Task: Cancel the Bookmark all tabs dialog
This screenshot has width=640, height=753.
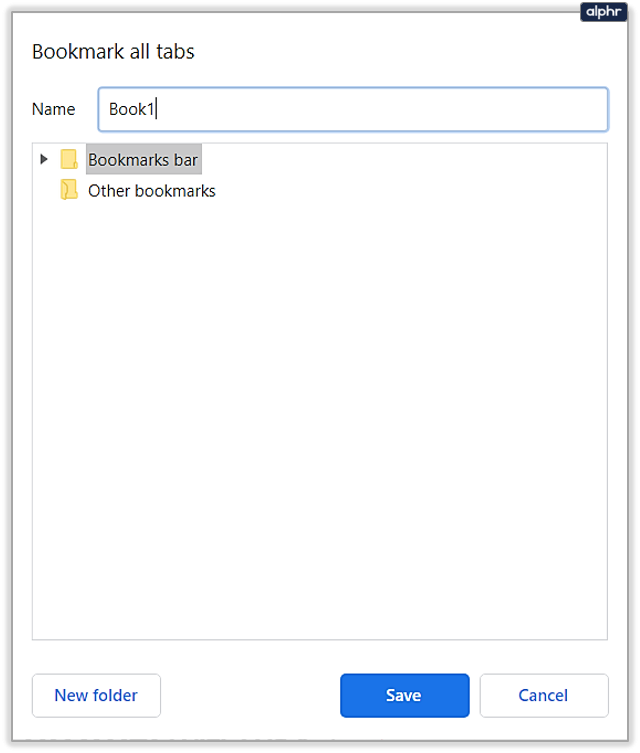Action: pos(543,695)
